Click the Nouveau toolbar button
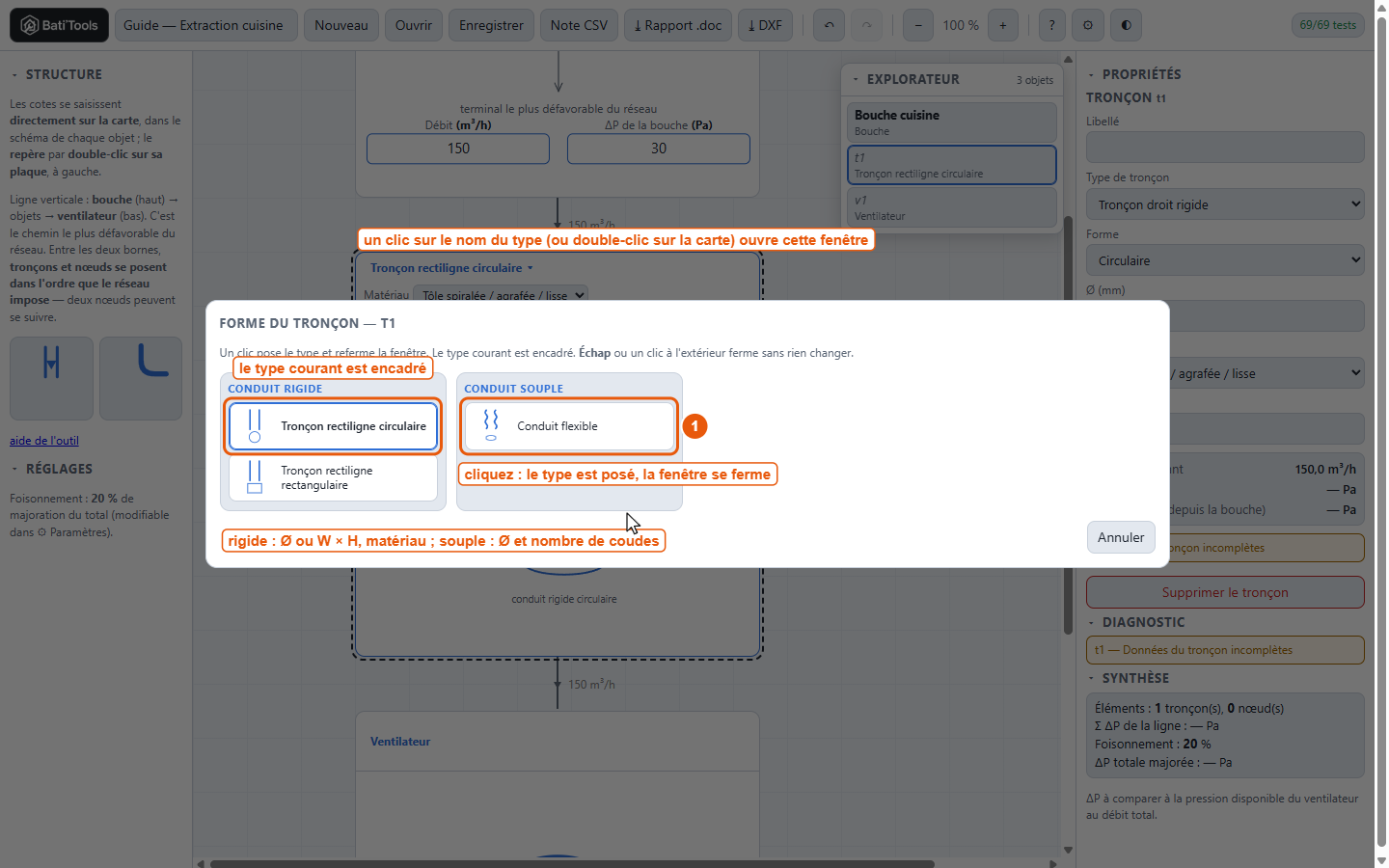Image resolution: width=1389 pixels, height=868 pixels. point(341,25)
